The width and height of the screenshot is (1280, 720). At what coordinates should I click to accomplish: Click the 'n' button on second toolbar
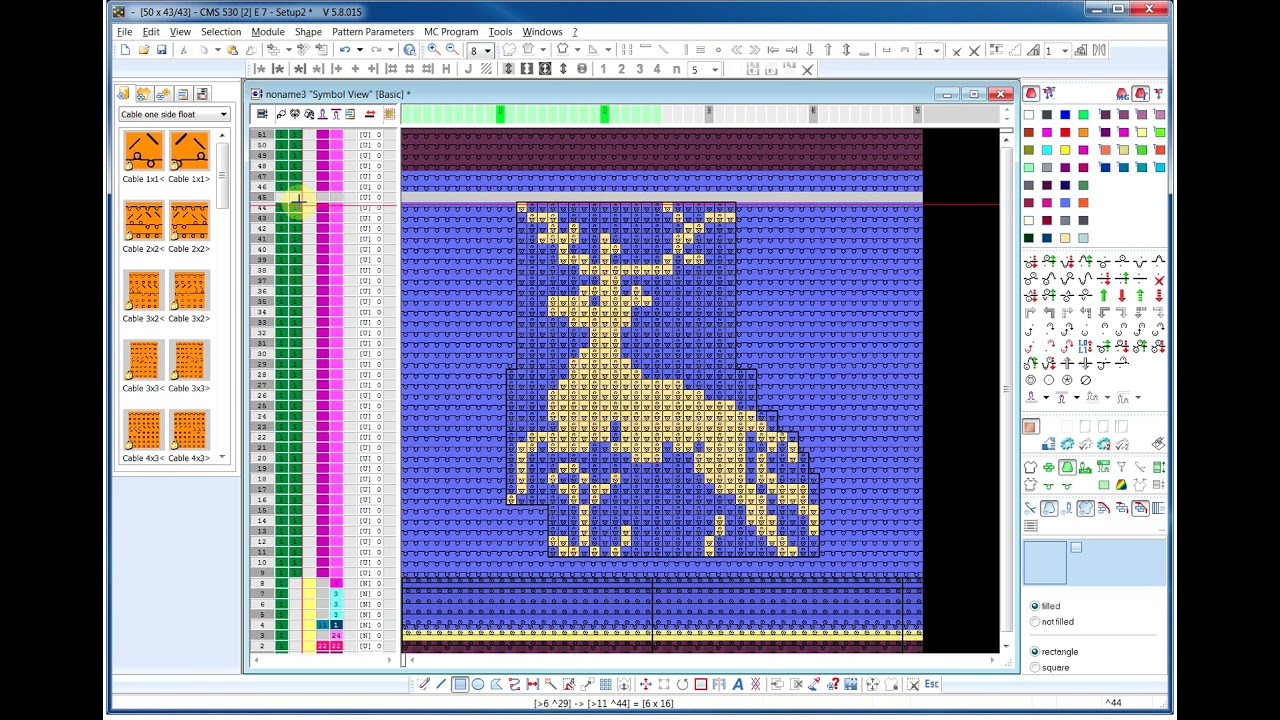(677, 69)
